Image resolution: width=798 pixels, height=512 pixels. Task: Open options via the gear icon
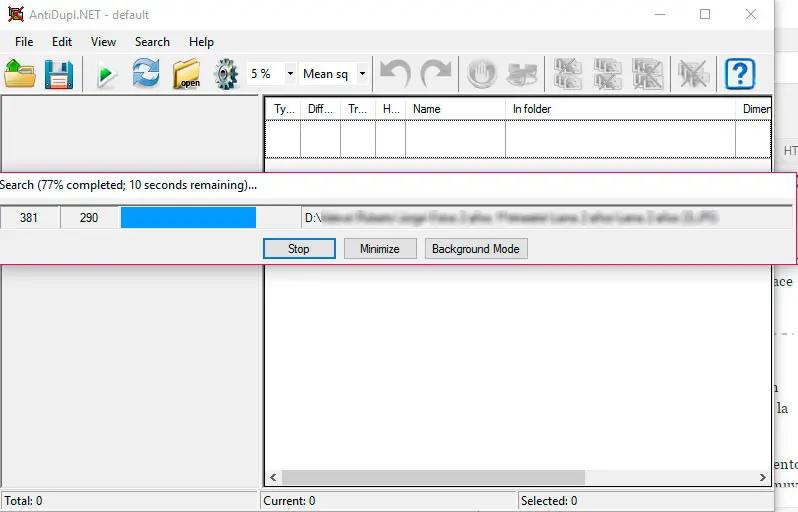[x=226, y=74]
